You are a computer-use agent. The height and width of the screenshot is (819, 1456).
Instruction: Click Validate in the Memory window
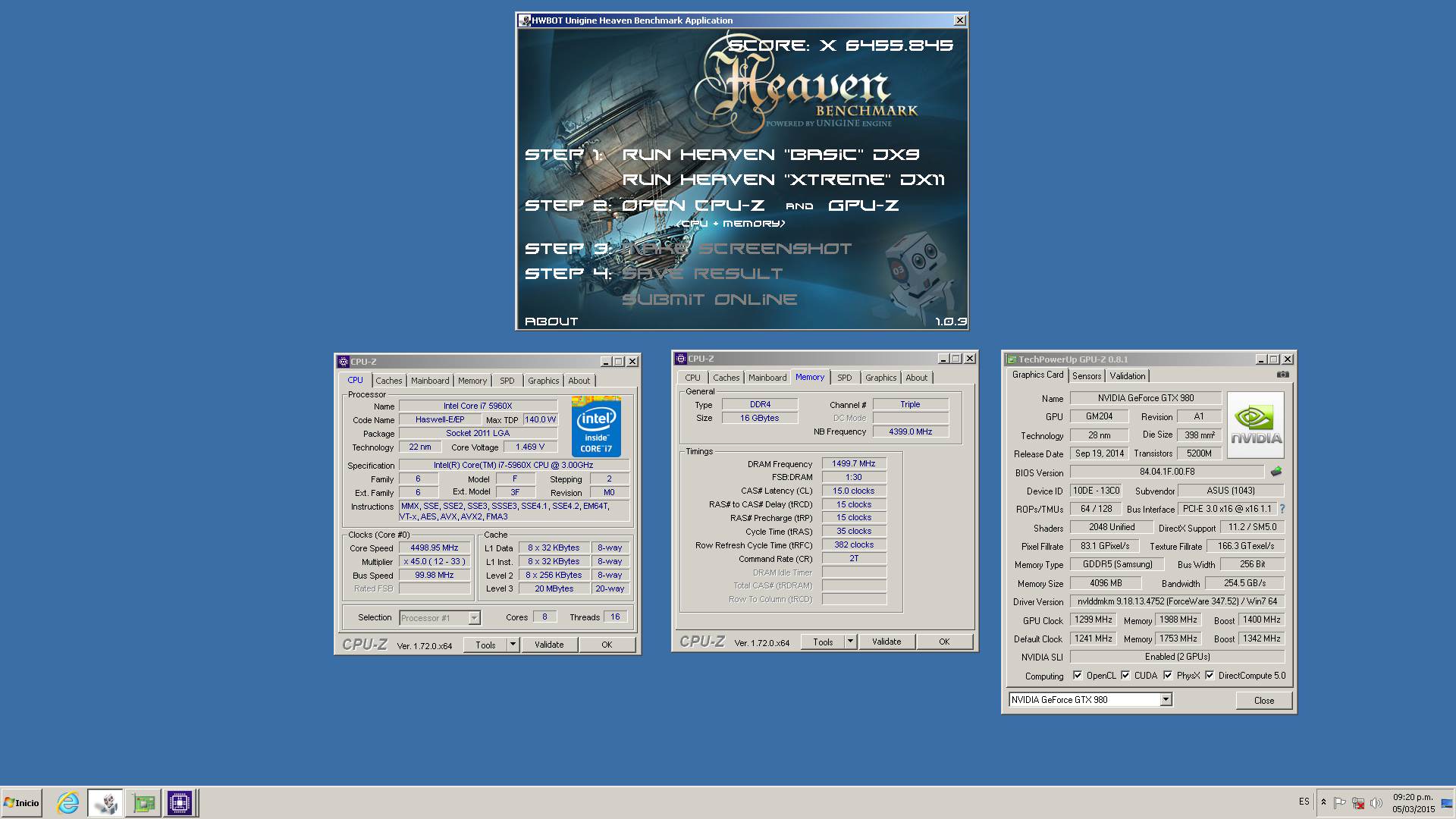click(x=886, y=642)
